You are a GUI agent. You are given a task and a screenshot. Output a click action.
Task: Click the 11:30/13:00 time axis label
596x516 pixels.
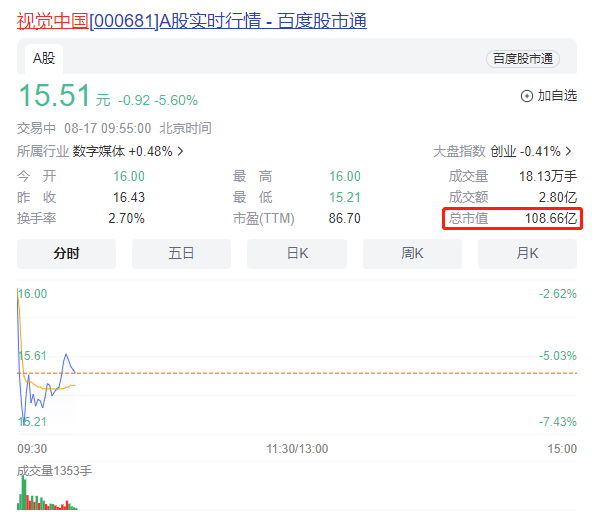pyautogui.click(x=297, y=449)
